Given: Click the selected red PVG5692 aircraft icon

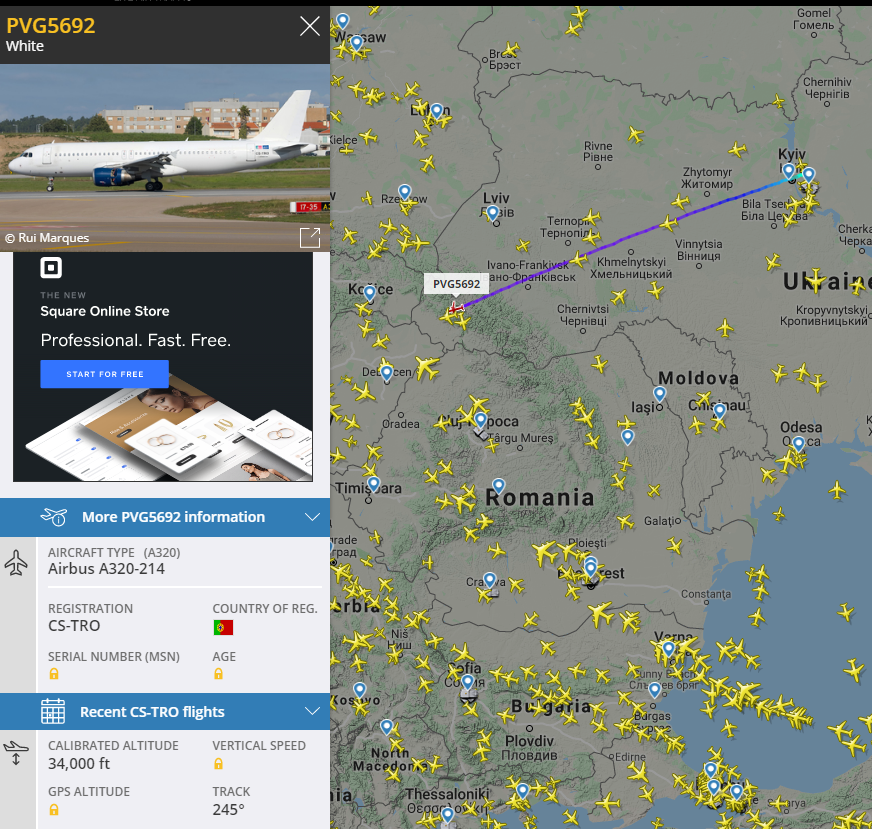Looking at the screenshot, I should pos(456,307).
